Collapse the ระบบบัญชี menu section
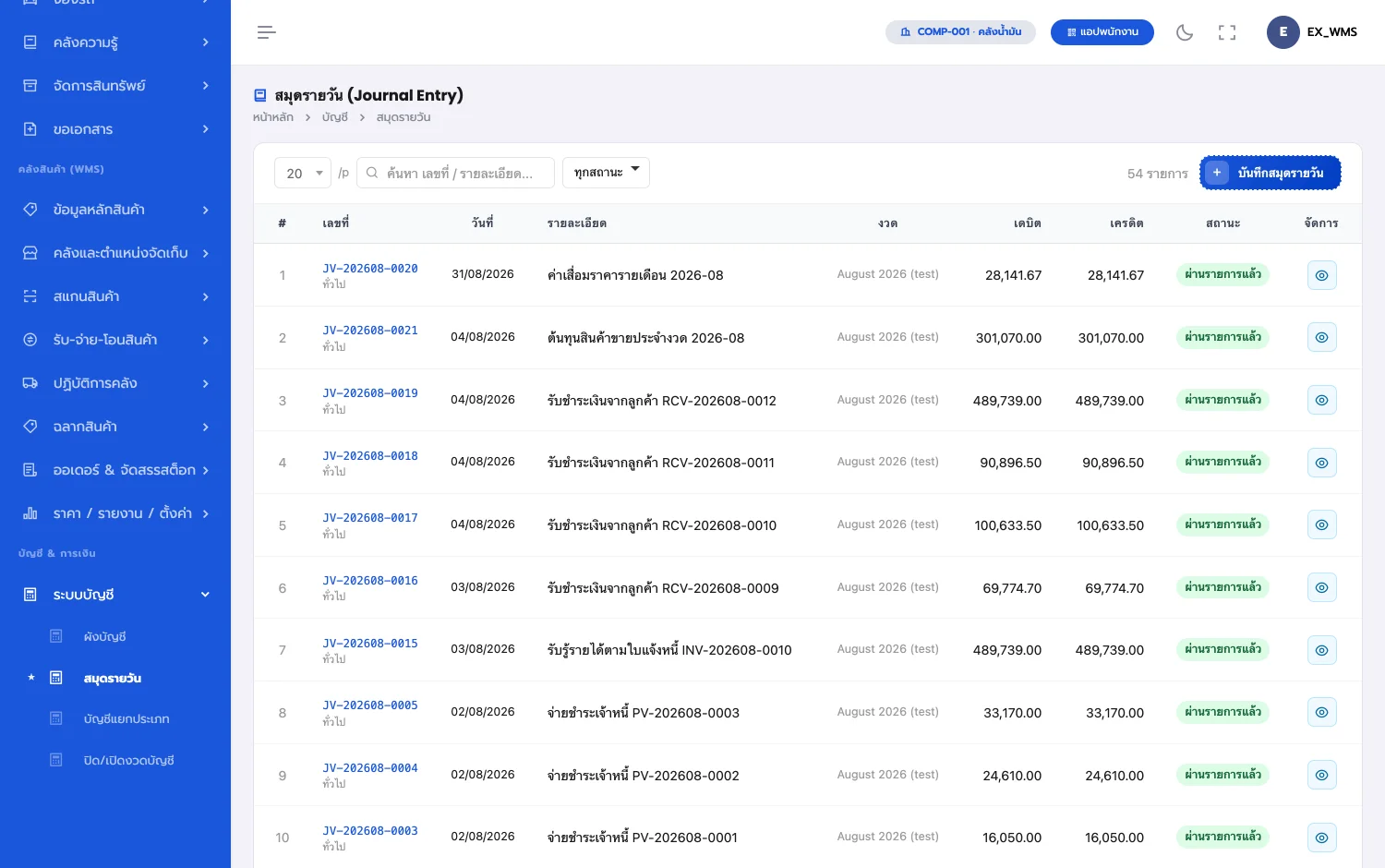This screenshot has height=868, width=1385. click(115, 595)
